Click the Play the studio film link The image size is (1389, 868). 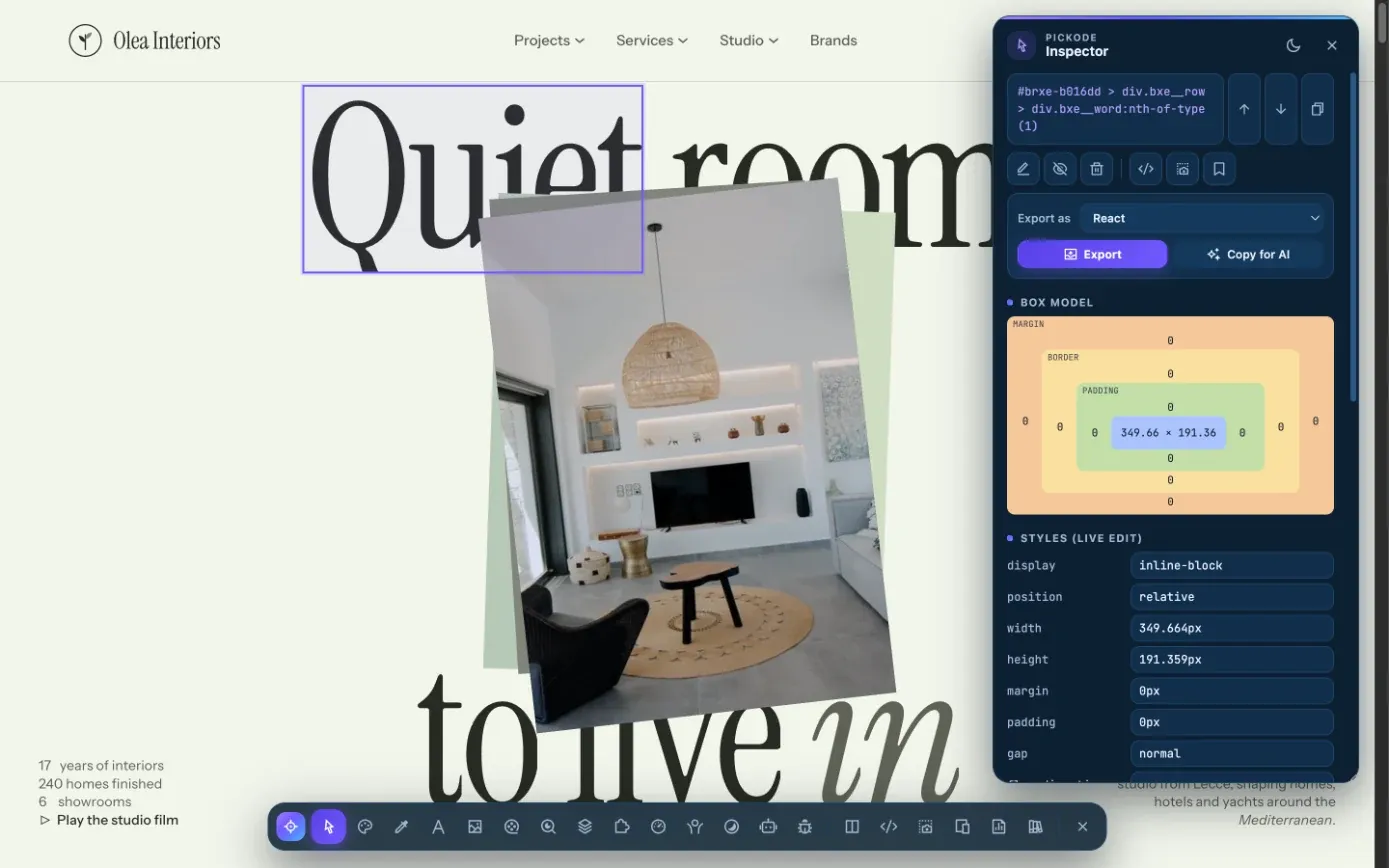[x=109, y=820]
